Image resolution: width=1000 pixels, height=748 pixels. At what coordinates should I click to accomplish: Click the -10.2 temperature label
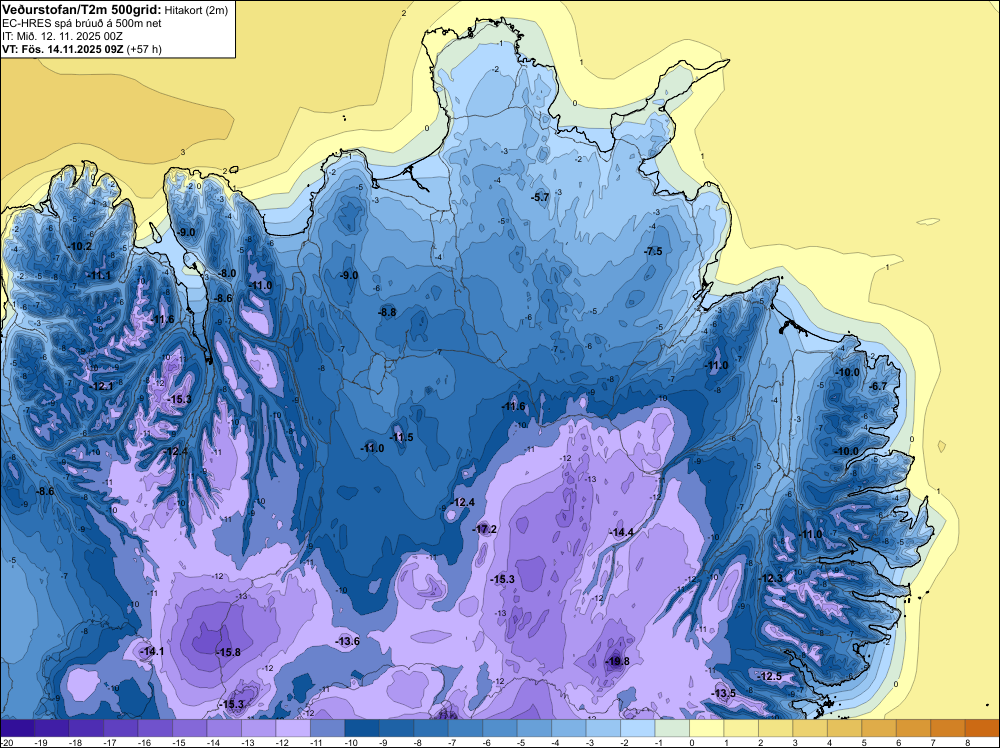tap(80, 246)
